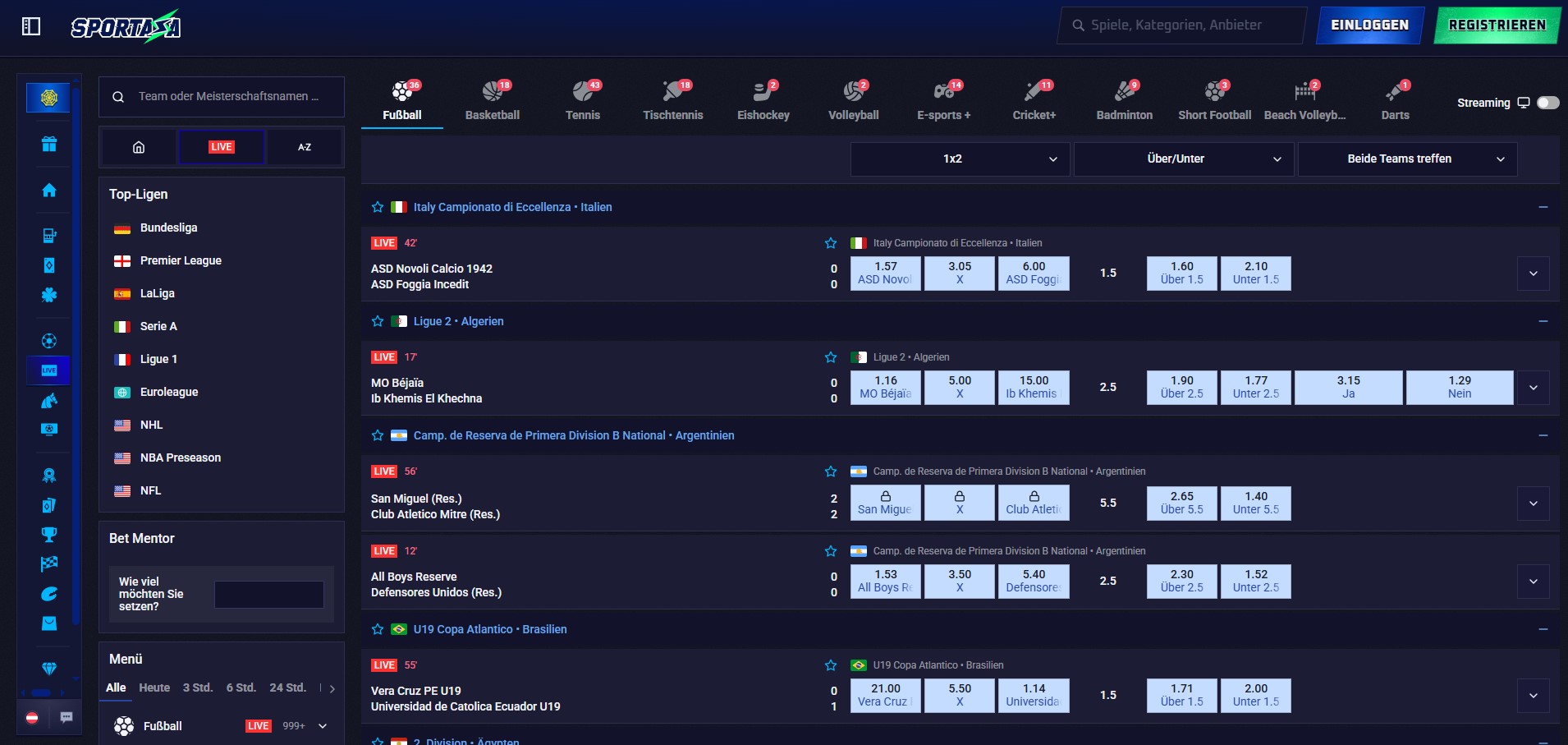Click the Bet Mentor stake input field
Image resolution: width=1568 pixels, height=745 pixels.
point(268,593)
